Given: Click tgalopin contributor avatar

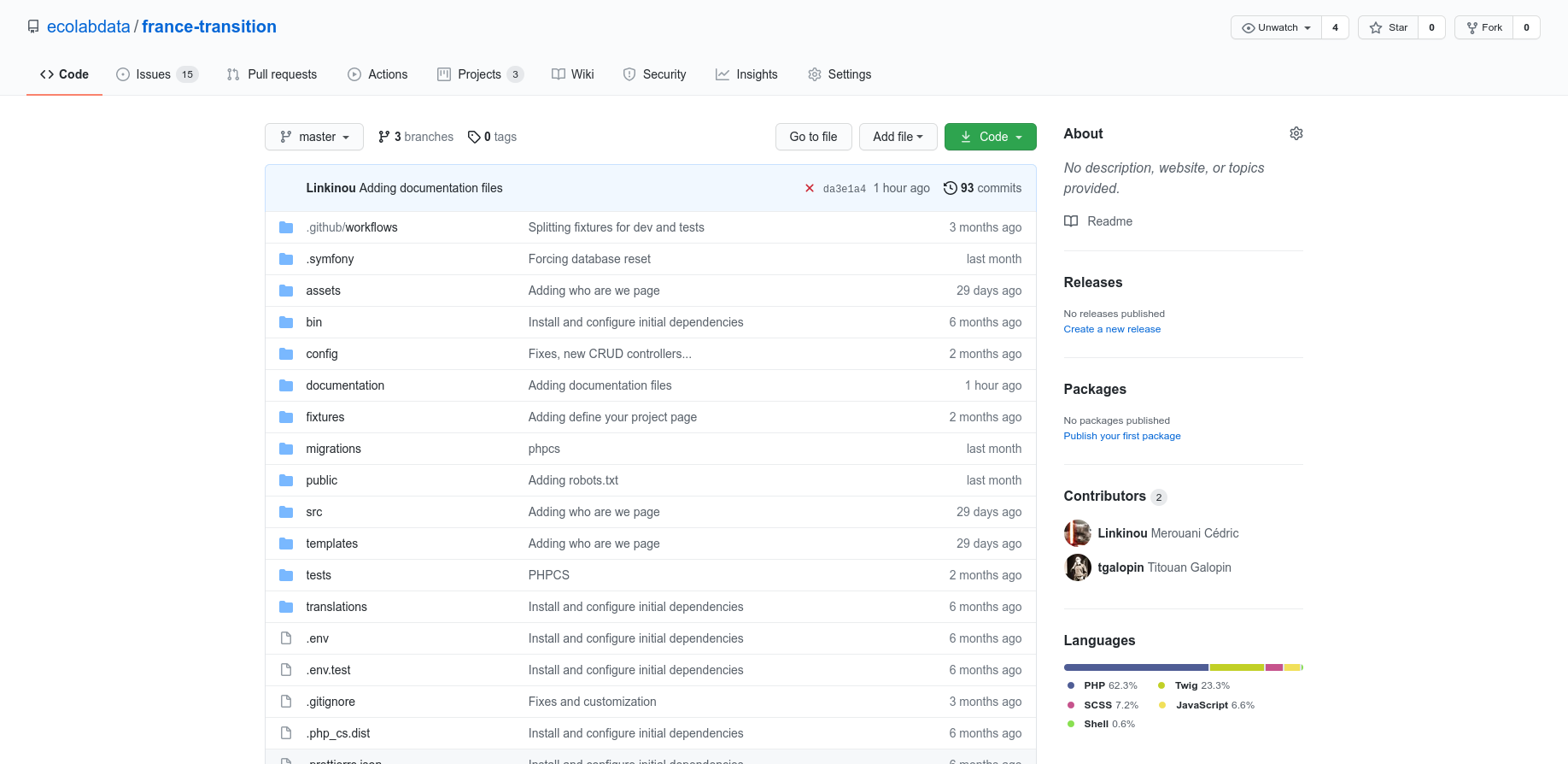Looking at the screenshot, I should click(x=1078, y=567).
